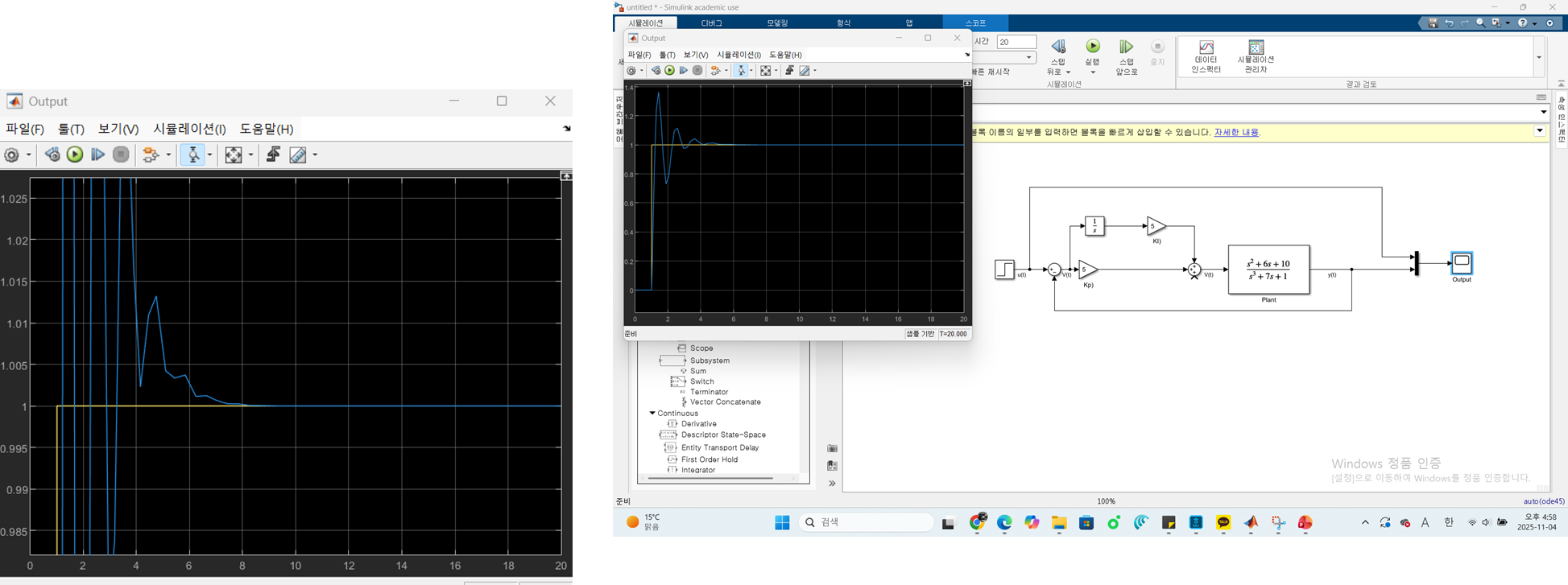This screenshot has width=1568, height=585.
Task: Click configuration gear in small Output scope toolbar
Action: click(631, 71)
